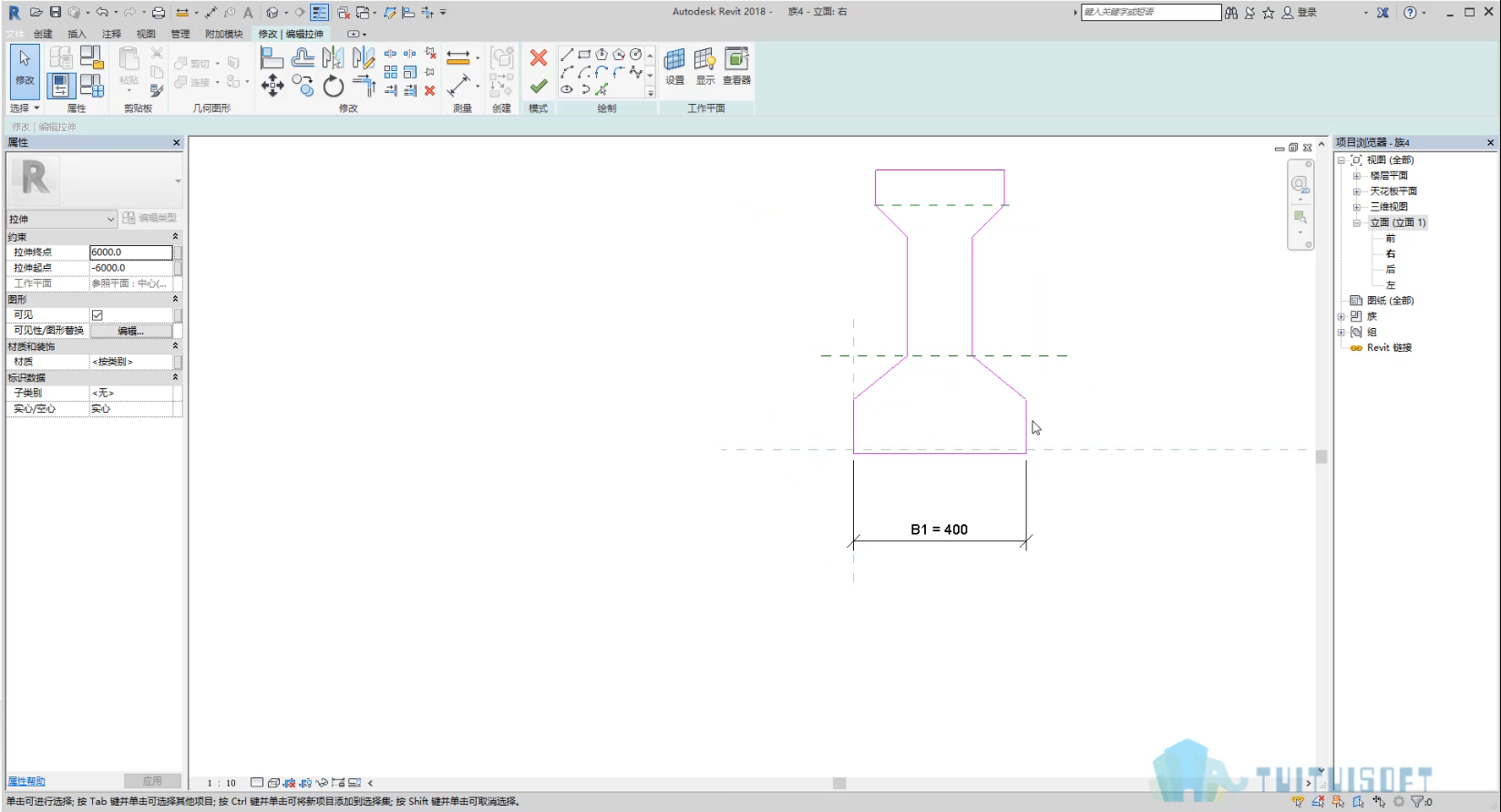This screenshot has width=1501, height=812.
Task: Select the Align tool icon
Action: click(x=272, y=57)
